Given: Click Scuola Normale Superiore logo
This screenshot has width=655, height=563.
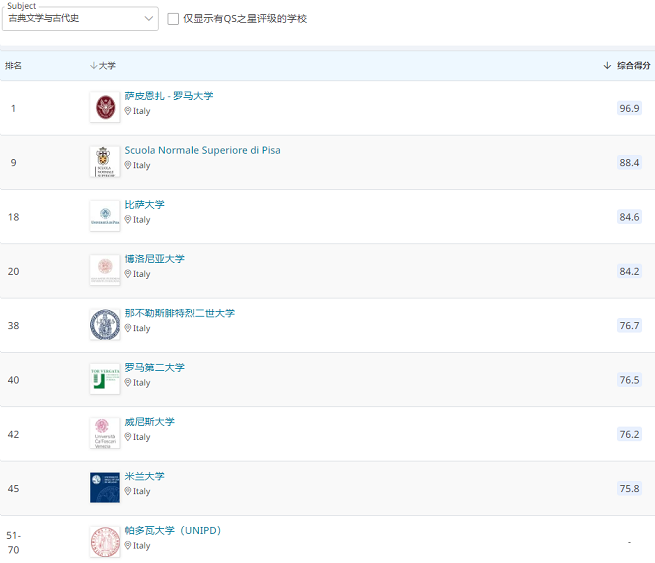Looking at the screenshot, I should pyautogui.click(x=105, y=162).
